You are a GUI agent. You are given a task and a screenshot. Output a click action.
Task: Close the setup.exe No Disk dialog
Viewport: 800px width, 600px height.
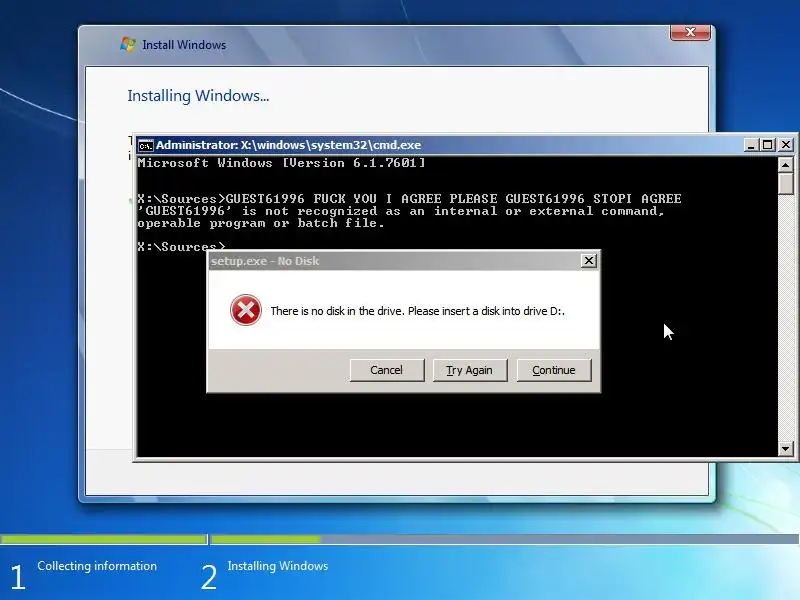(x=589, y=261)
